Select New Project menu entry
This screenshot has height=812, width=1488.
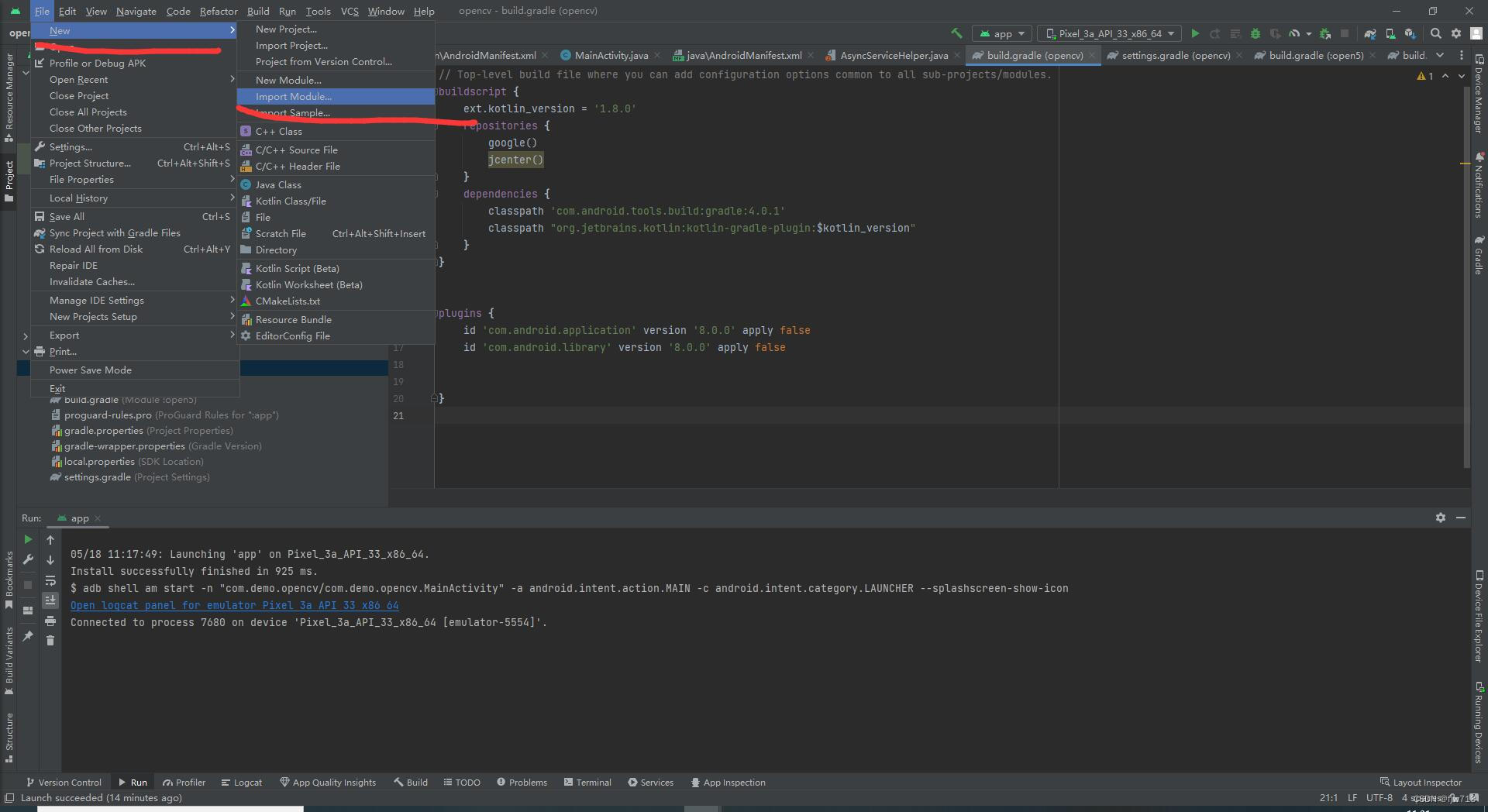pos(336,29)
